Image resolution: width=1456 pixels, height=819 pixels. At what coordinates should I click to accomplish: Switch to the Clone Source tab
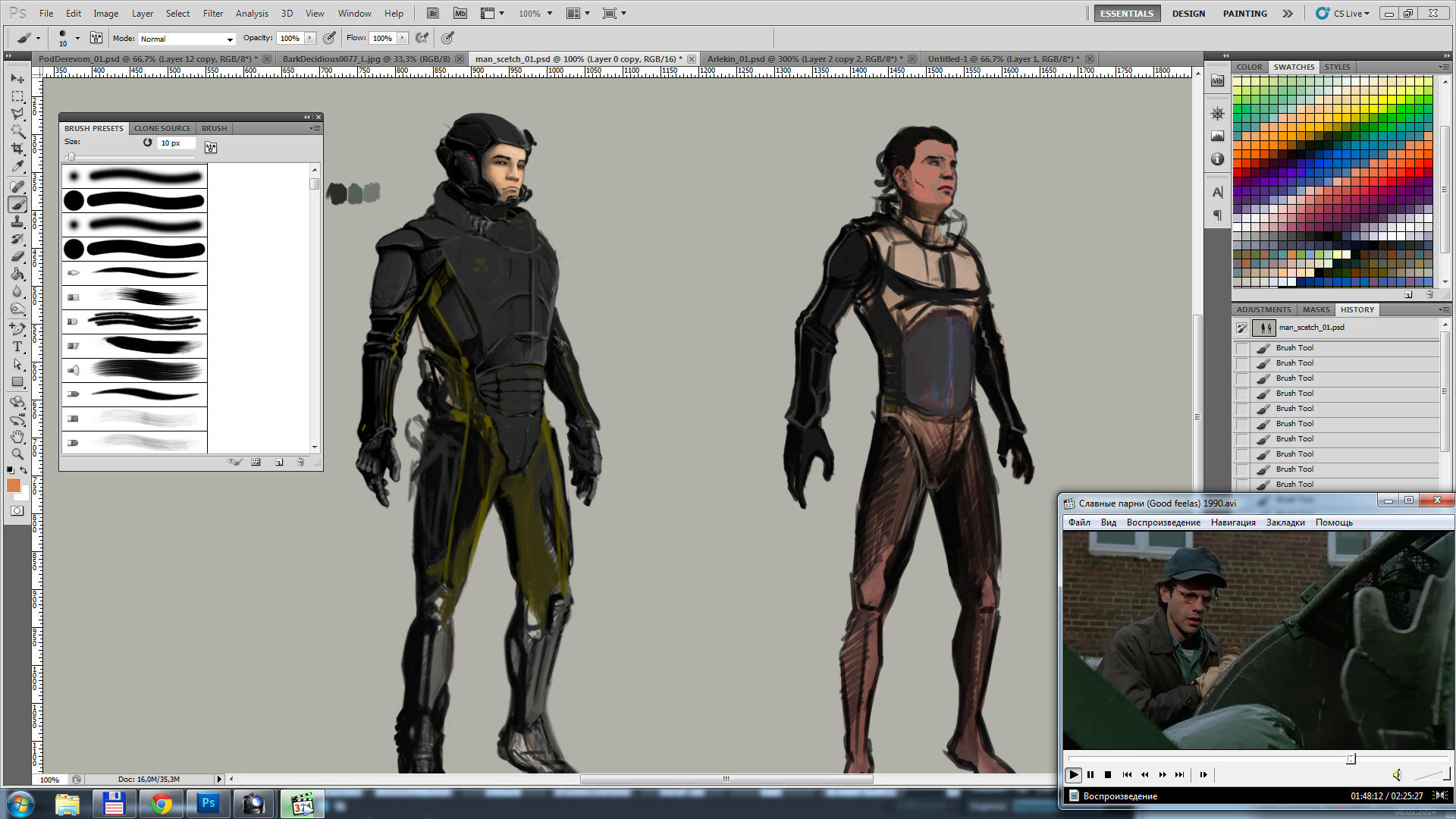162,128
